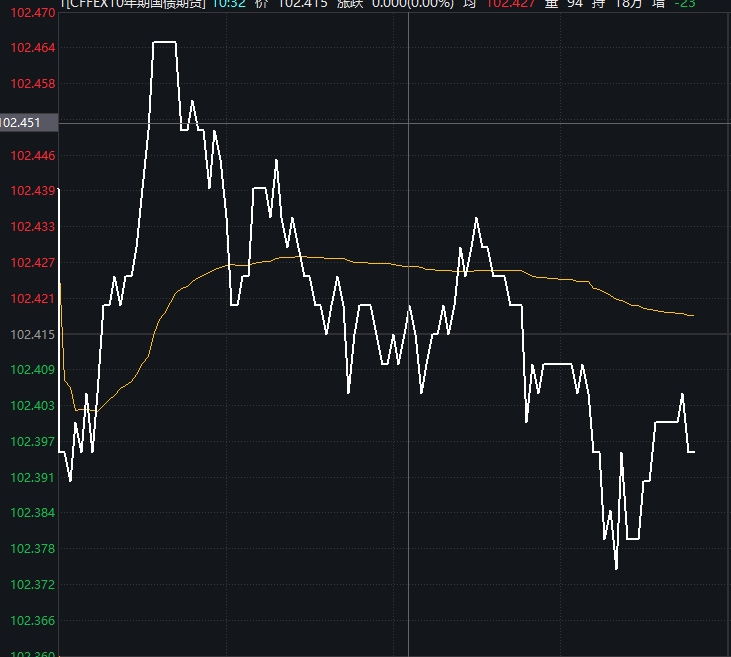The width and height of the screenshot is (731, 657).
Task: Click the 102.378 label on the price axis
Action: (x=32, y=548)
